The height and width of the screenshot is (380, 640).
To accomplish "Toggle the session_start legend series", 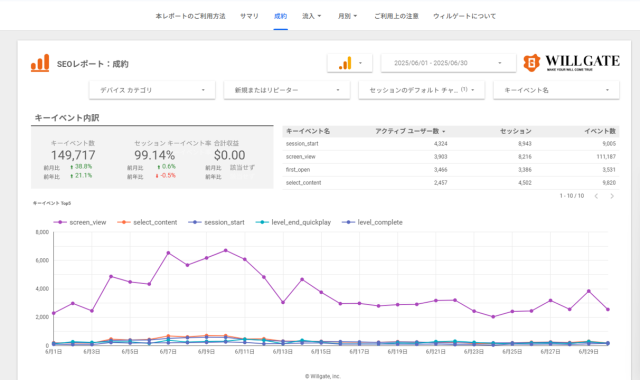I will [216, 222].
